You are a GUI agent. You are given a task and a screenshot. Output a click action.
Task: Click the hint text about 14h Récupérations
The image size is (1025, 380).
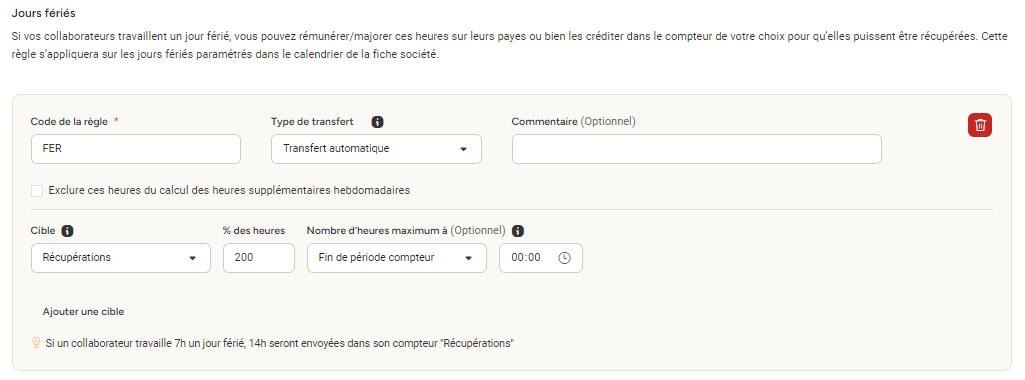[280, 343]
